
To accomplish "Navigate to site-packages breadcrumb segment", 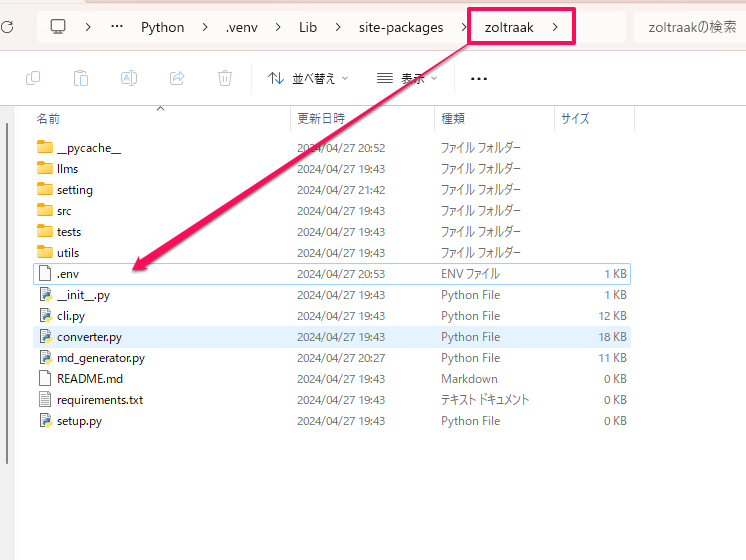I will 401,28.
